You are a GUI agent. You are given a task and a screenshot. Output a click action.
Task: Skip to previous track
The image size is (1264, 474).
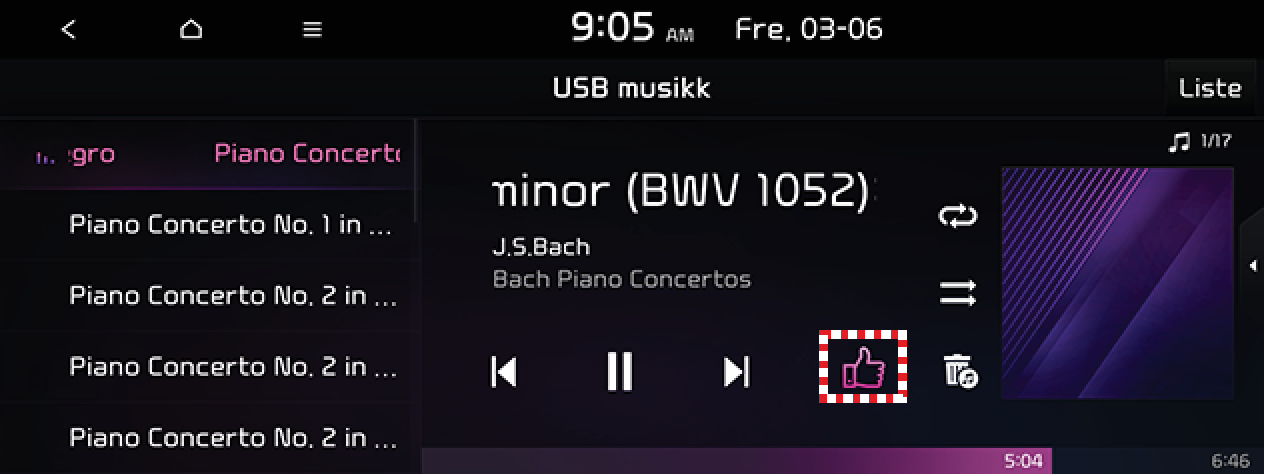[x=504, y=372]
